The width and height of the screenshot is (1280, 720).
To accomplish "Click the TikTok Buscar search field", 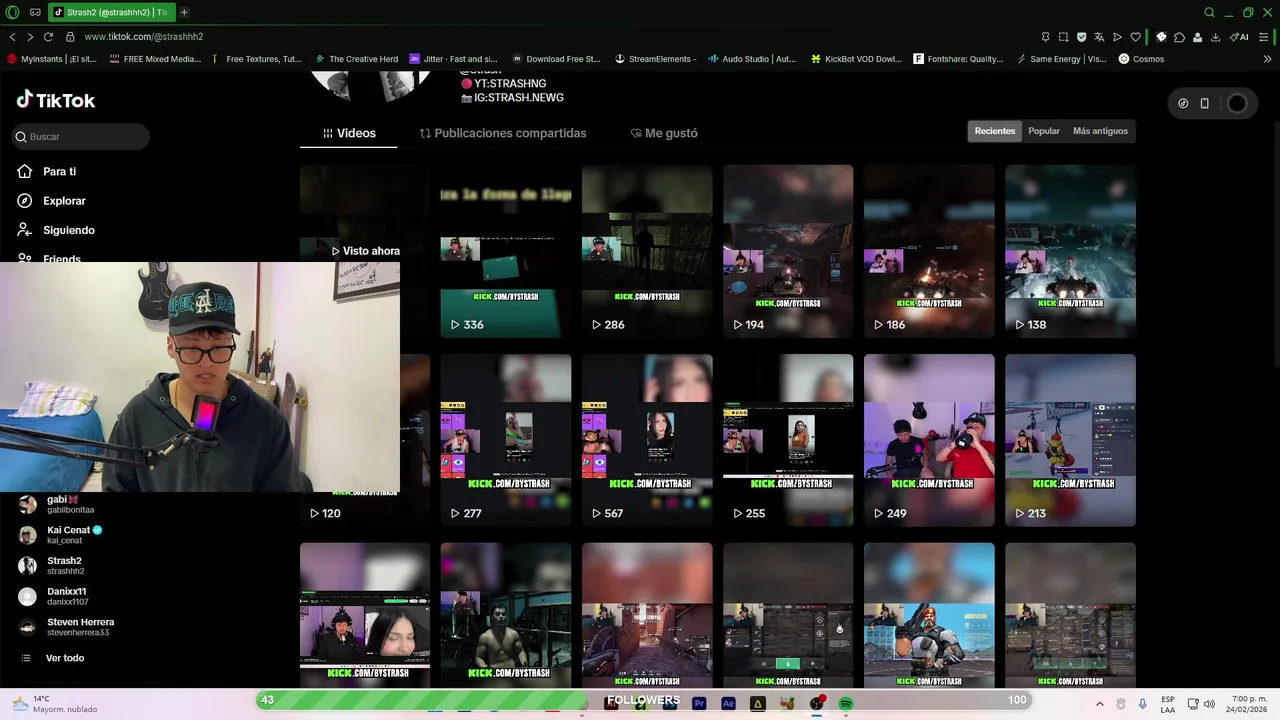I will pos(81,136).
